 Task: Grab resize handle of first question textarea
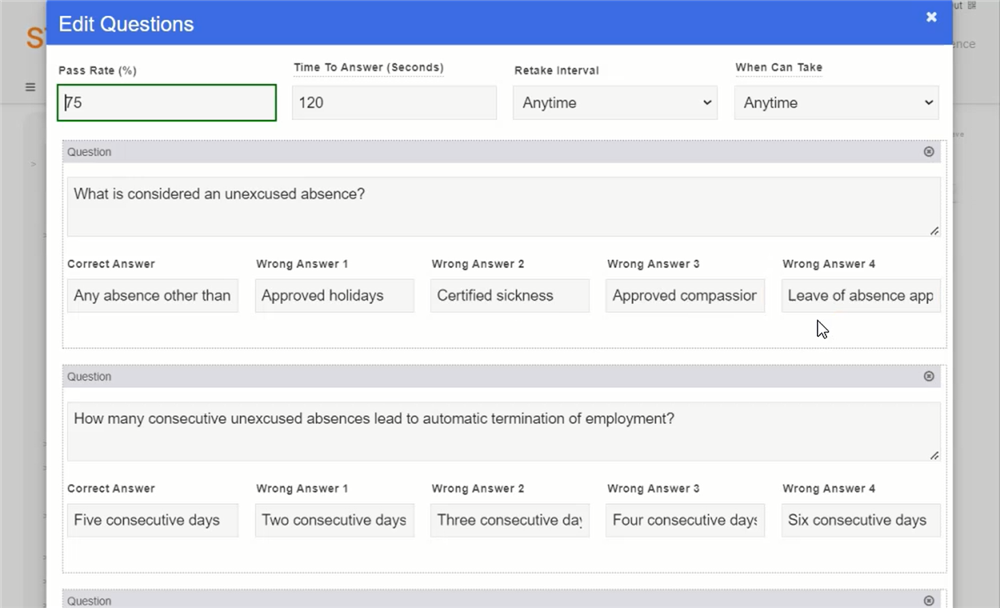coord(934,231)
